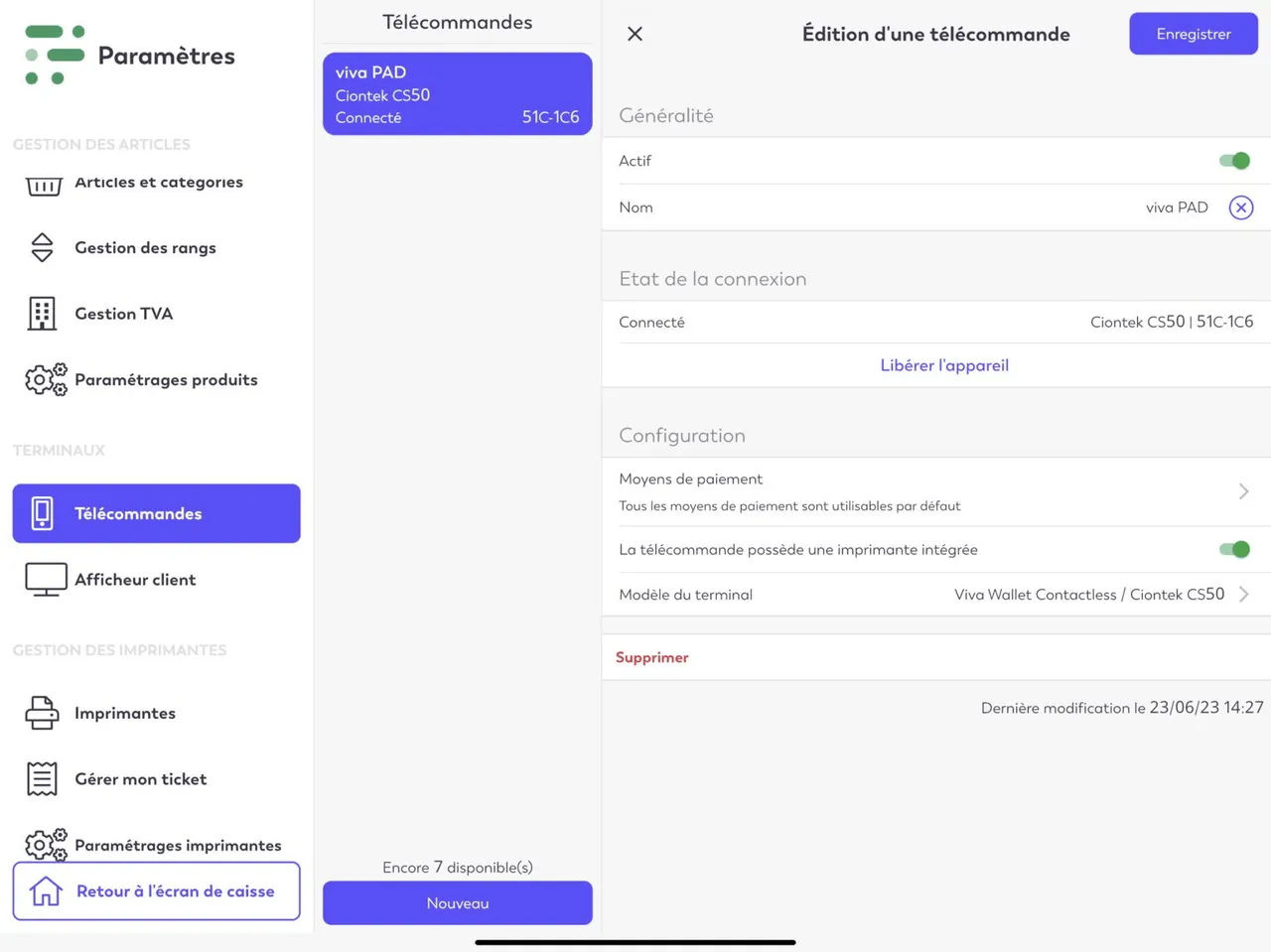Toggle the Actif switch off
Viewport: 1271px width, 952px height.
point(1234,161)
